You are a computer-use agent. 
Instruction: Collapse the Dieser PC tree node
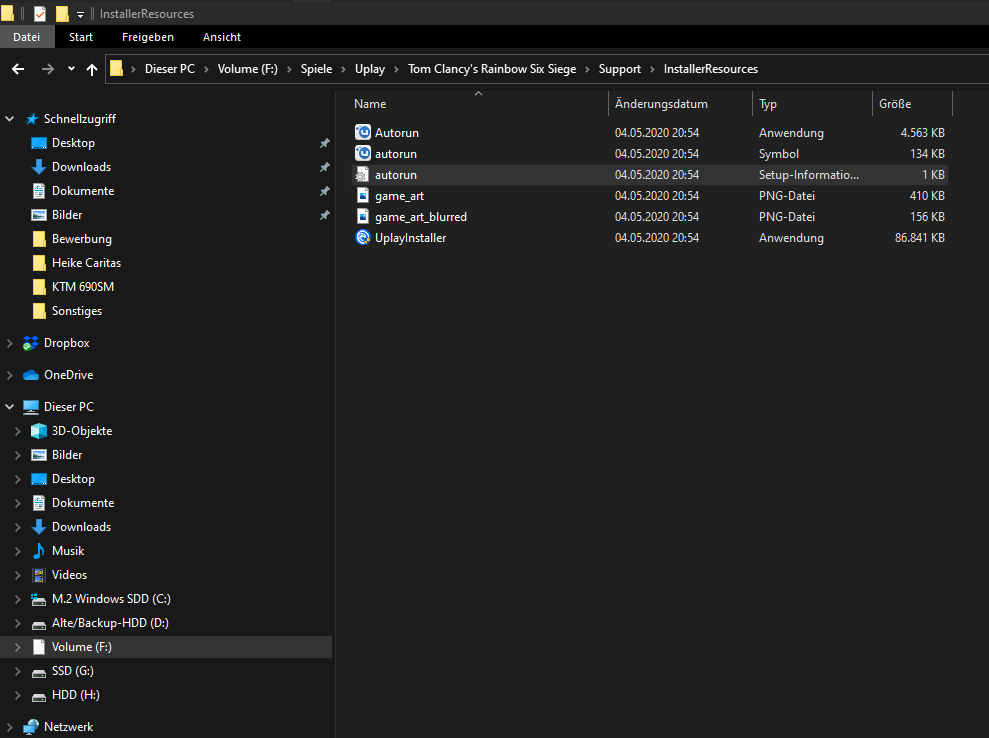[x=9, y=407]
